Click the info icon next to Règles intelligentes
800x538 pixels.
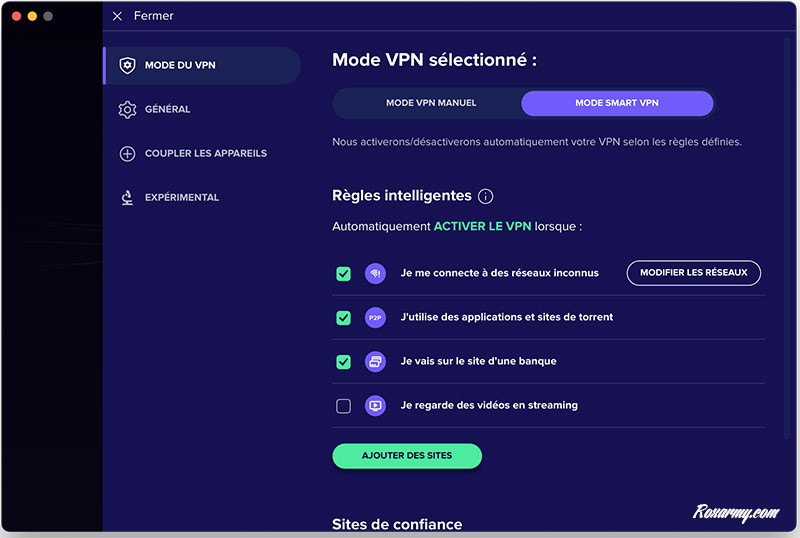click(x=486, y=196)
